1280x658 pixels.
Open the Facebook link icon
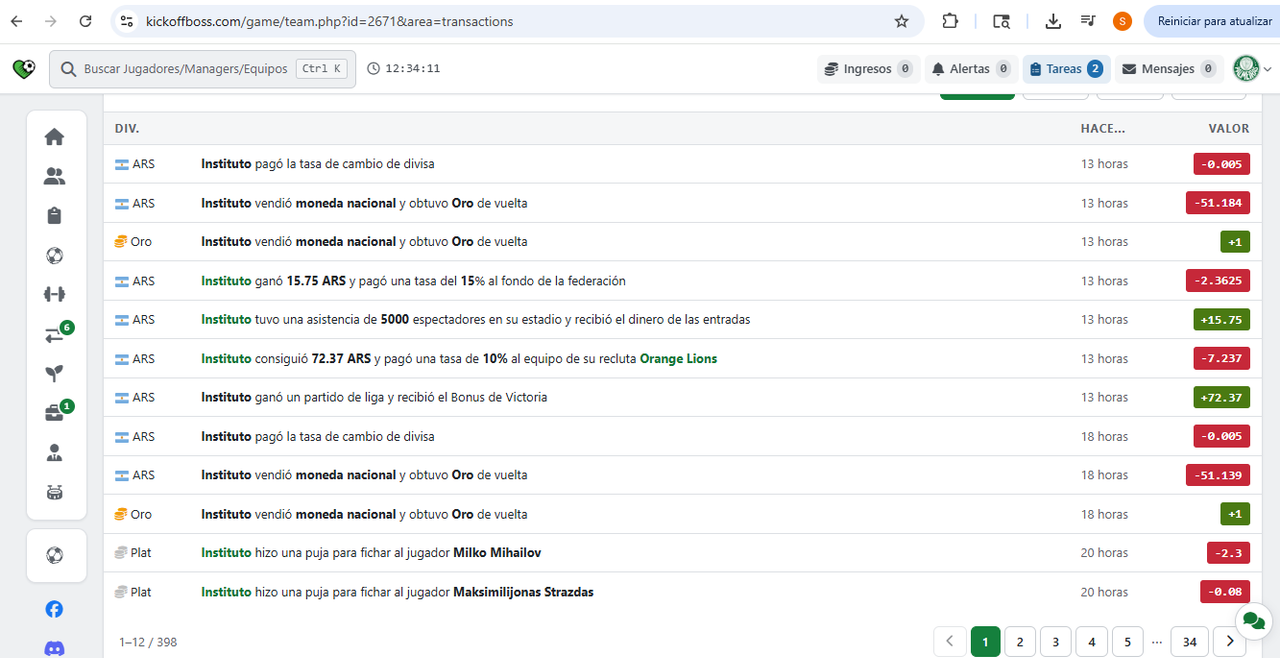(54, 609)
